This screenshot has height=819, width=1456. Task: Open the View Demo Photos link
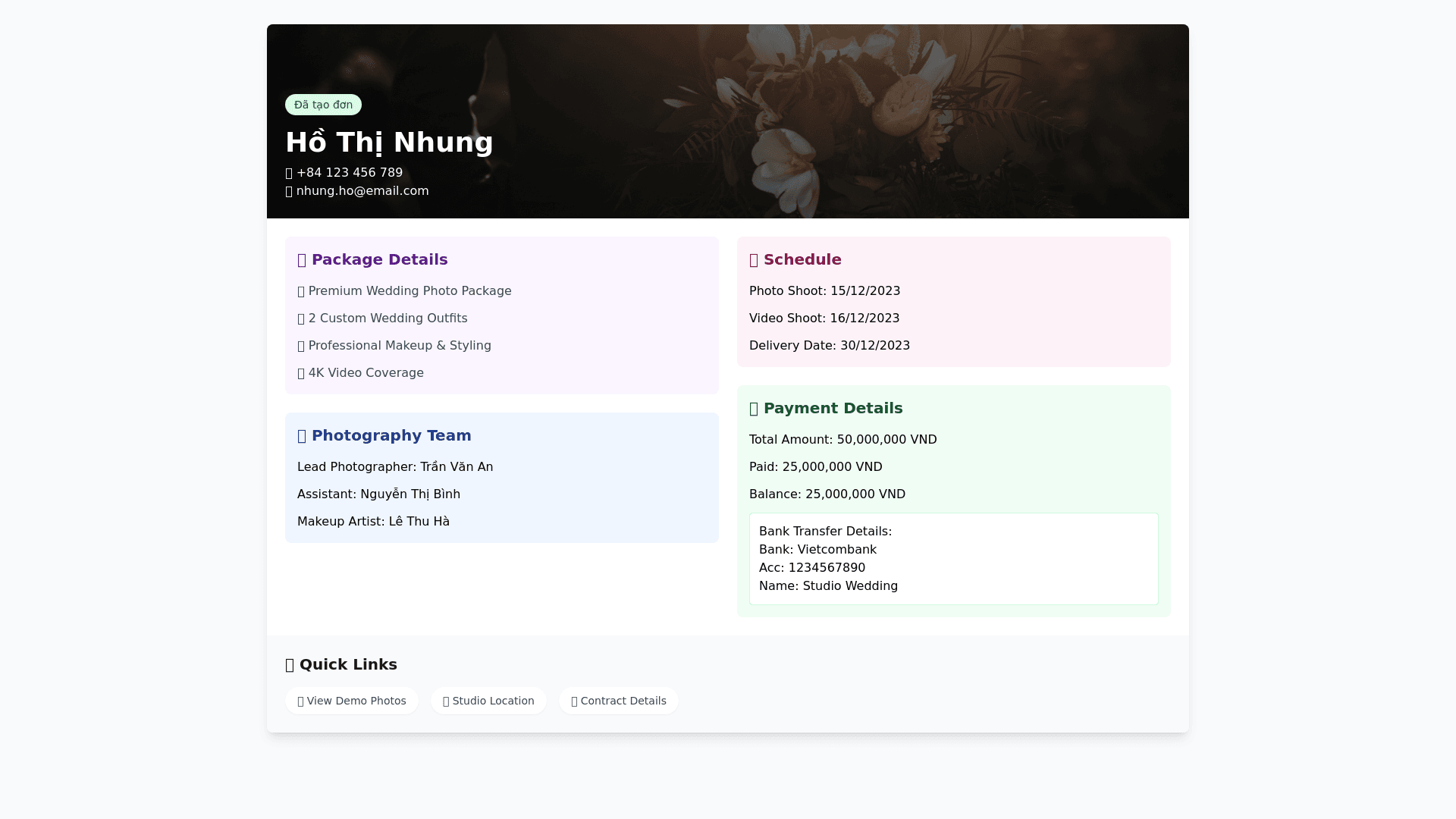coord(351,701)
